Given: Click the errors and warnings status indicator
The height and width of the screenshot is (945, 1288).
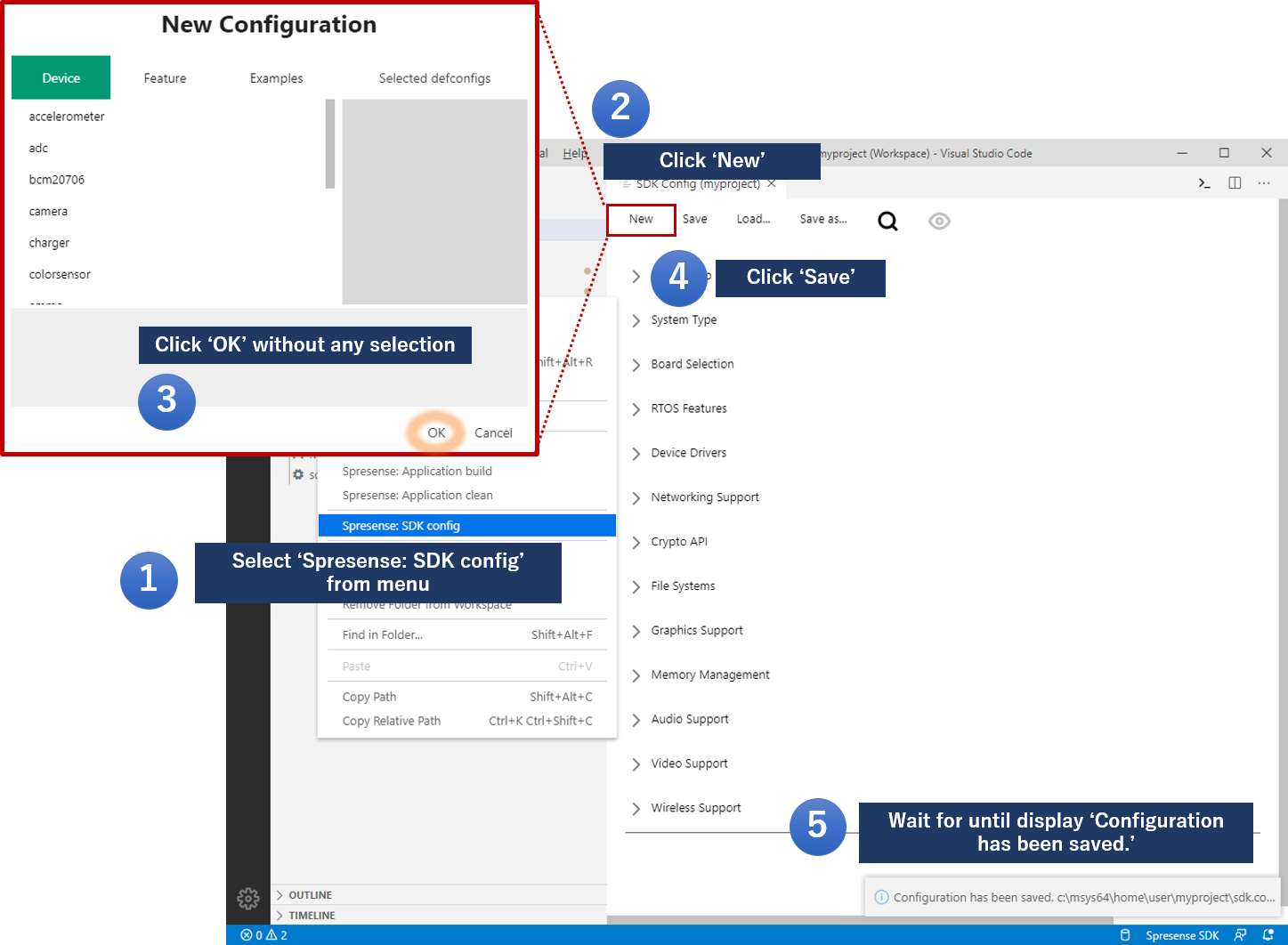Looking at the screenshot, I should 264,935.
